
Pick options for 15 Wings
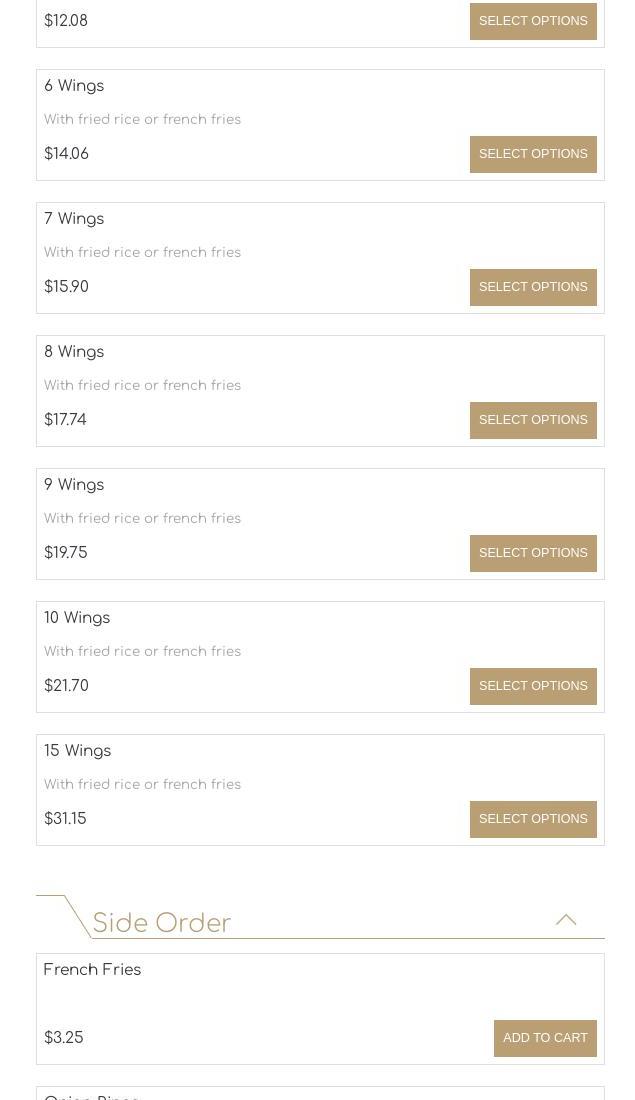tap(533, 819)
